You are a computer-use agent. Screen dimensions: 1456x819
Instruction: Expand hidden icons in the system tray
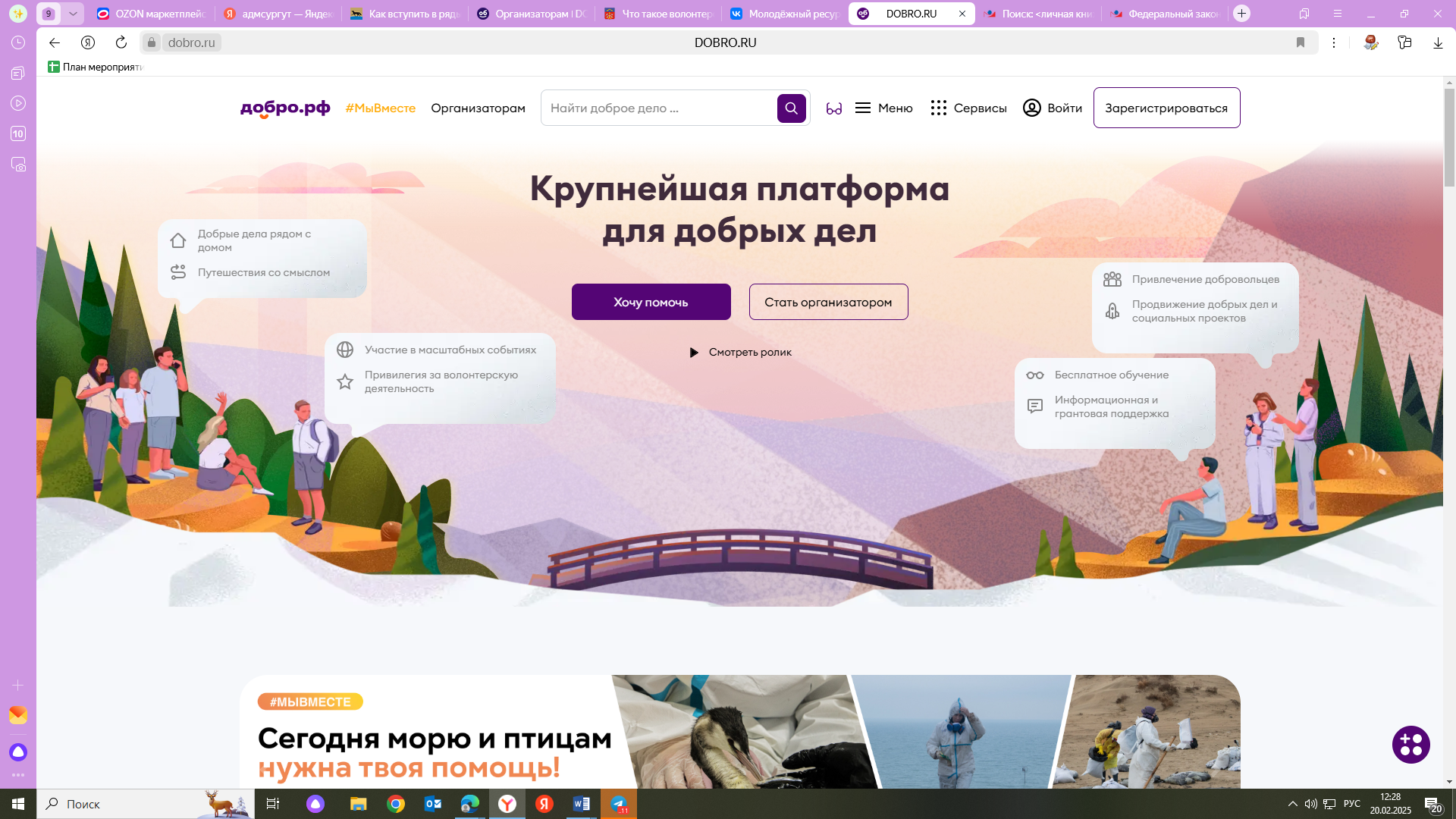(x=1291, y=804)
